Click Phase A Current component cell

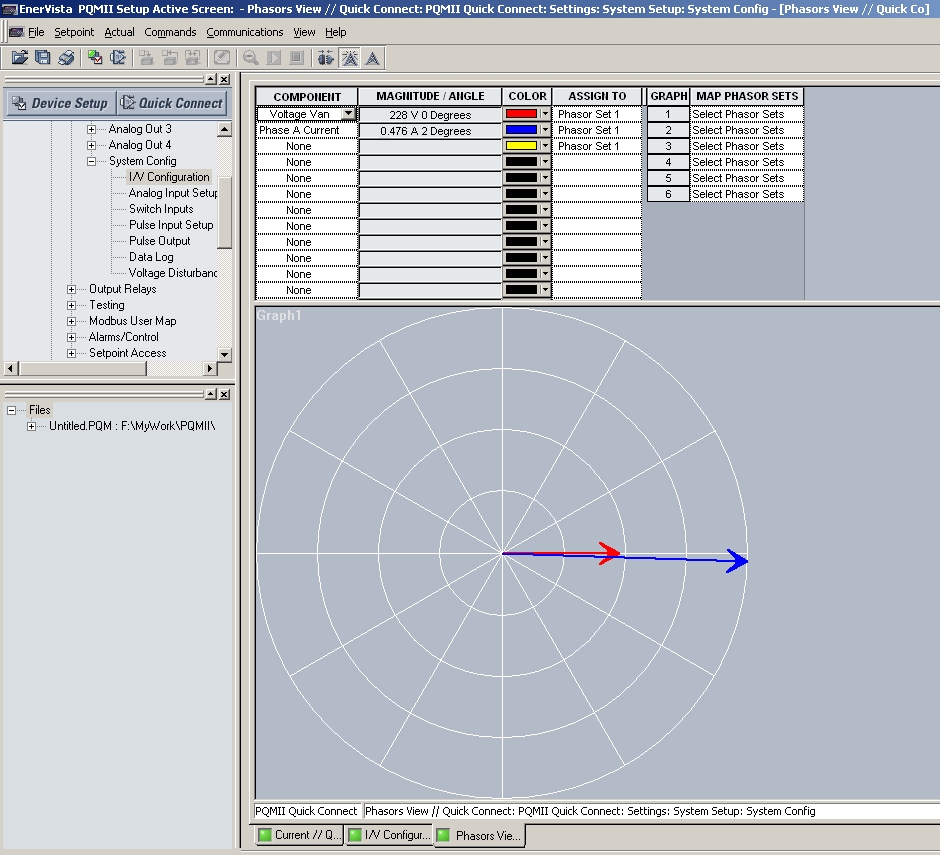[x=306, y=130]
